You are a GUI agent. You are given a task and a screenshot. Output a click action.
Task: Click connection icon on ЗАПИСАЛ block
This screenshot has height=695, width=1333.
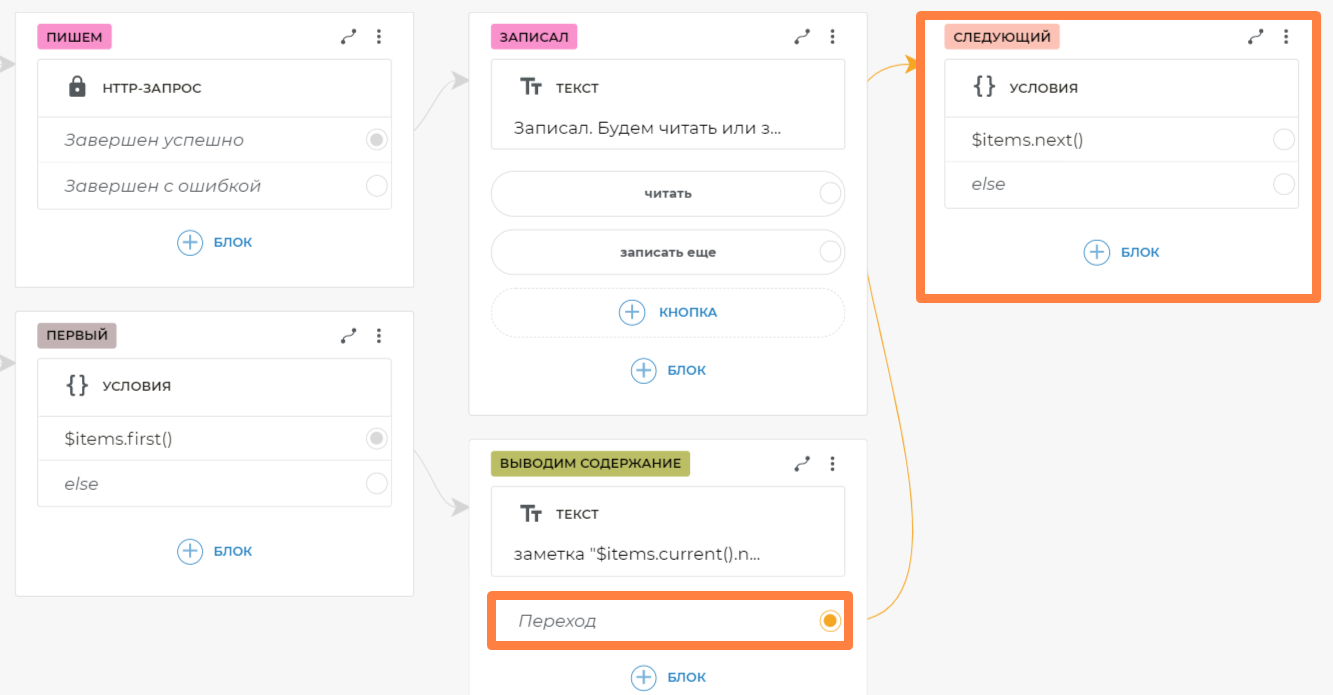801,37
